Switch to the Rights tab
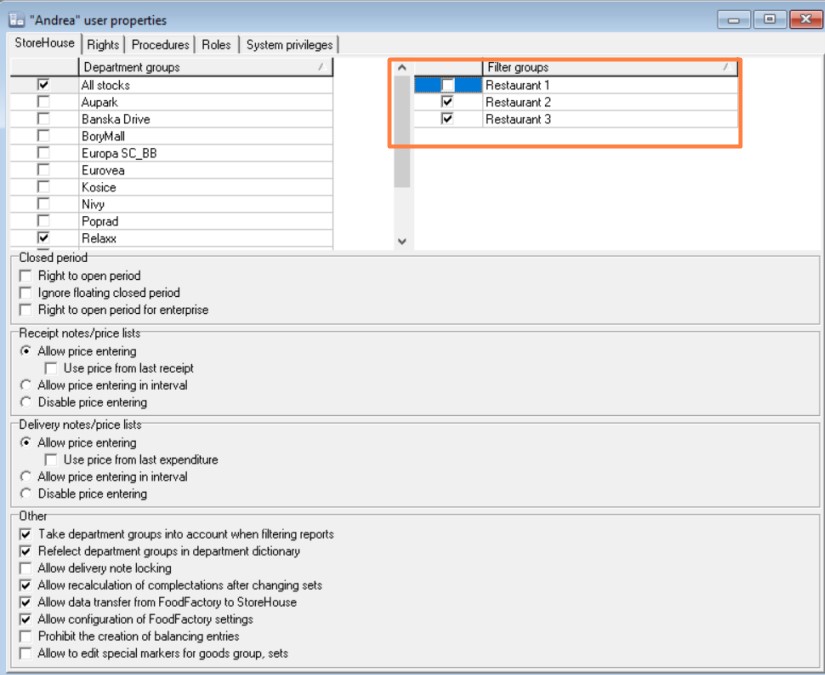Screen dimensions: 825x675 [x=103, y=45]
